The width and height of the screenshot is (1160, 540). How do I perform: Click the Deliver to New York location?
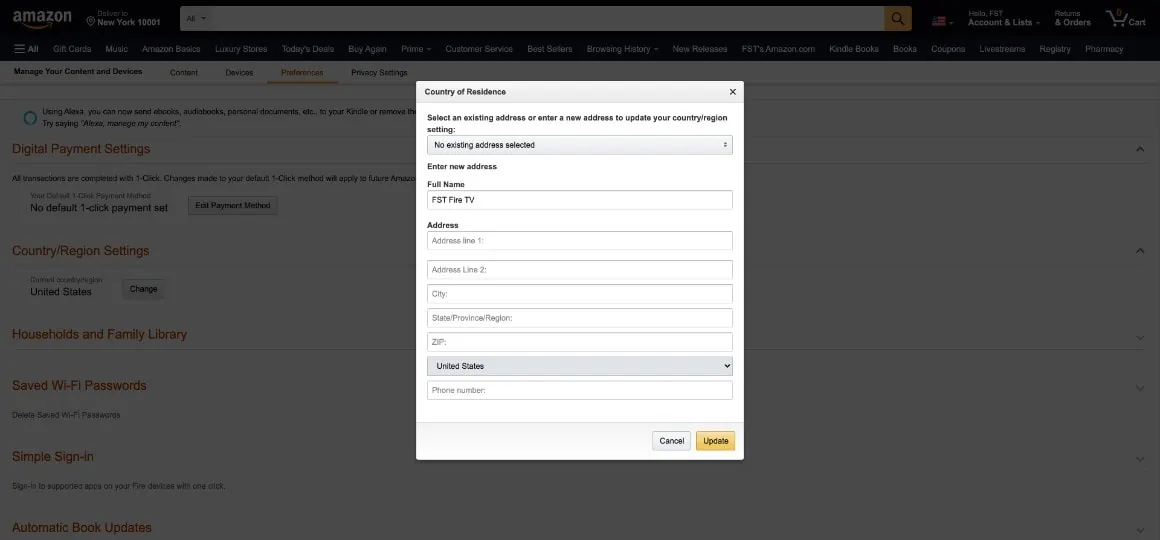point(124,18)
